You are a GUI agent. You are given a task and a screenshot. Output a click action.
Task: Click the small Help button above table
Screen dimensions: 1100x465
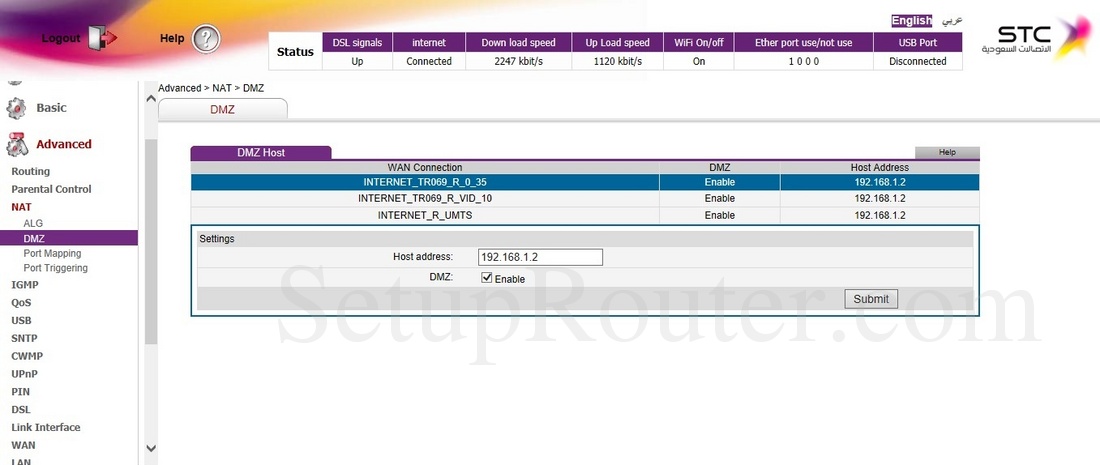click(x=947, y=152)
